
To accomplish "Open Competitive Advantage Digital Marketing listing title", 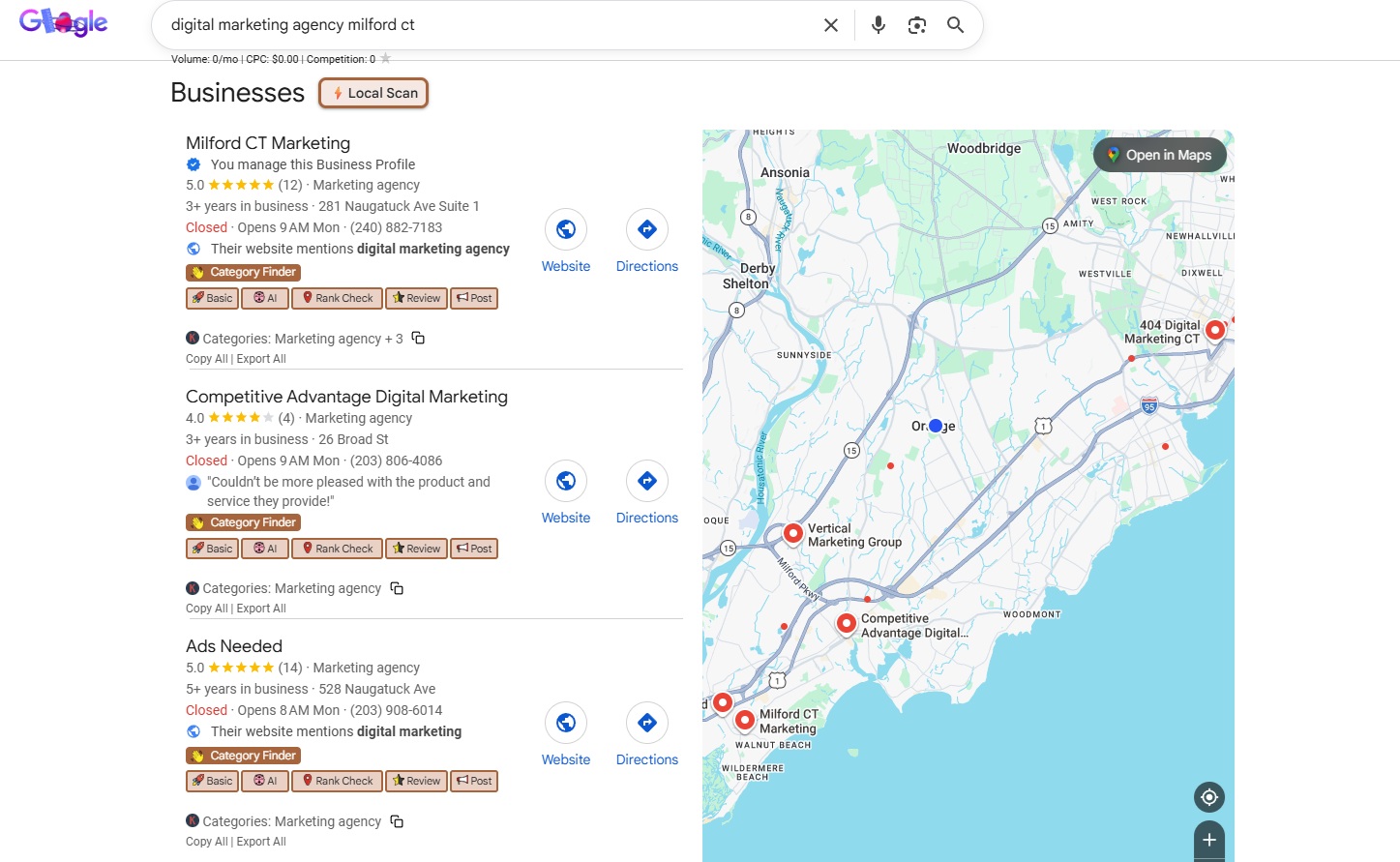I will click(x=346, y=397).
